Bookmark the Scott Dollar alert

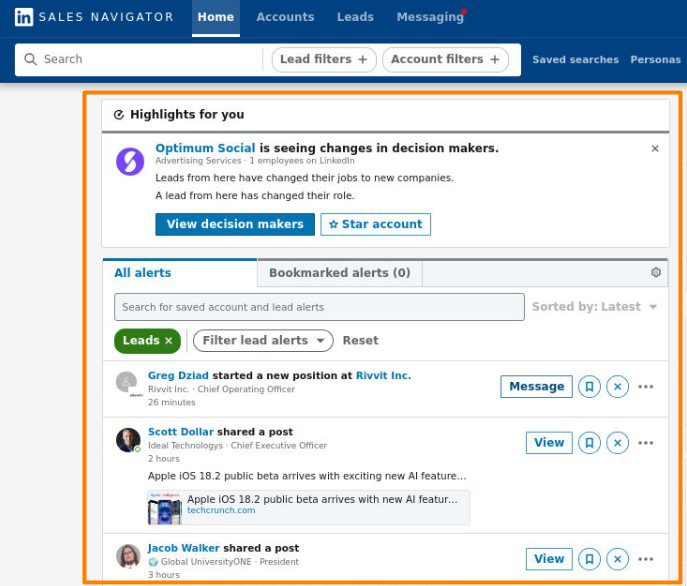click(589, 443)
